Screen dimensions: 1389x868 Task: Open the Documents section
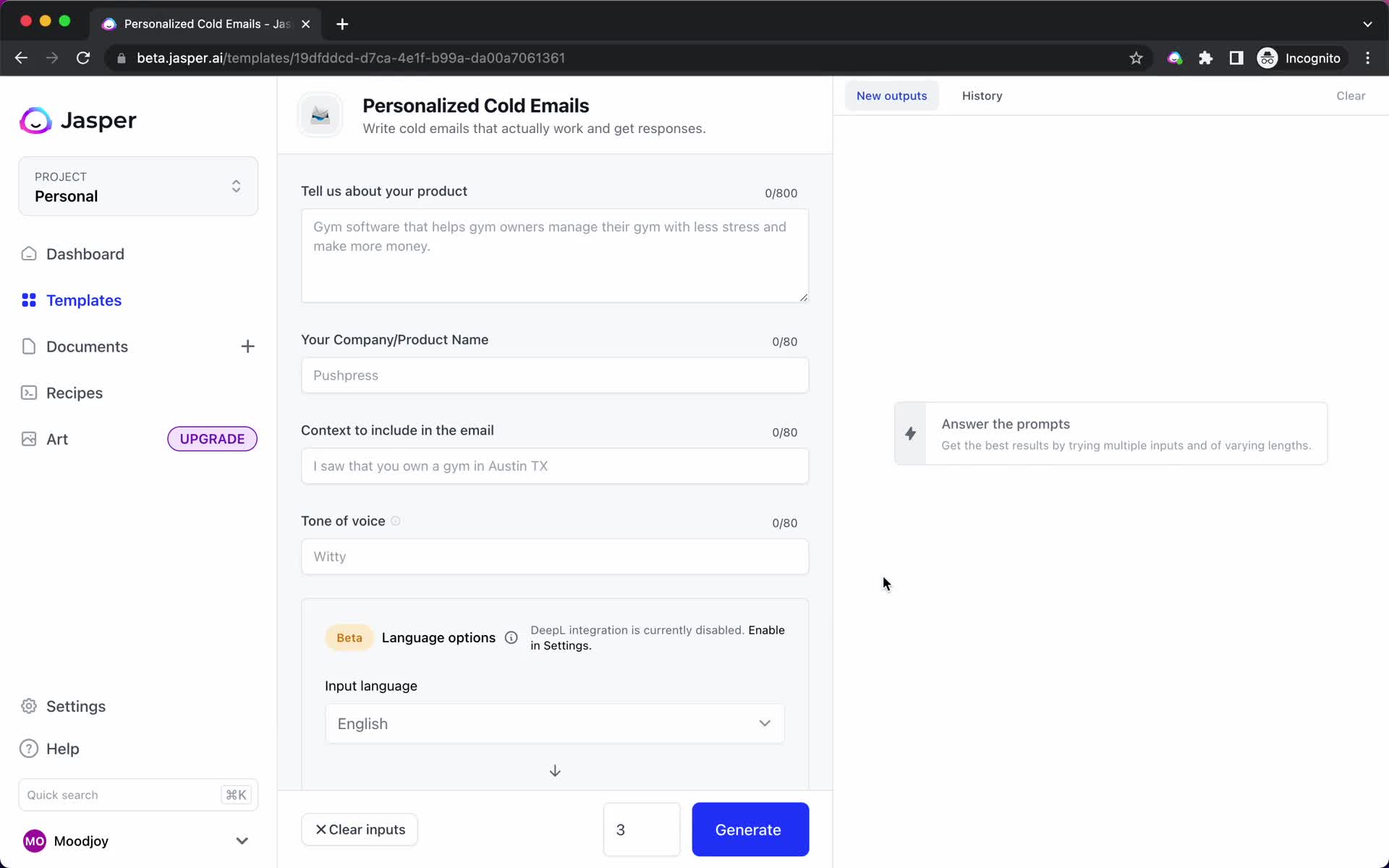(87, 346)
